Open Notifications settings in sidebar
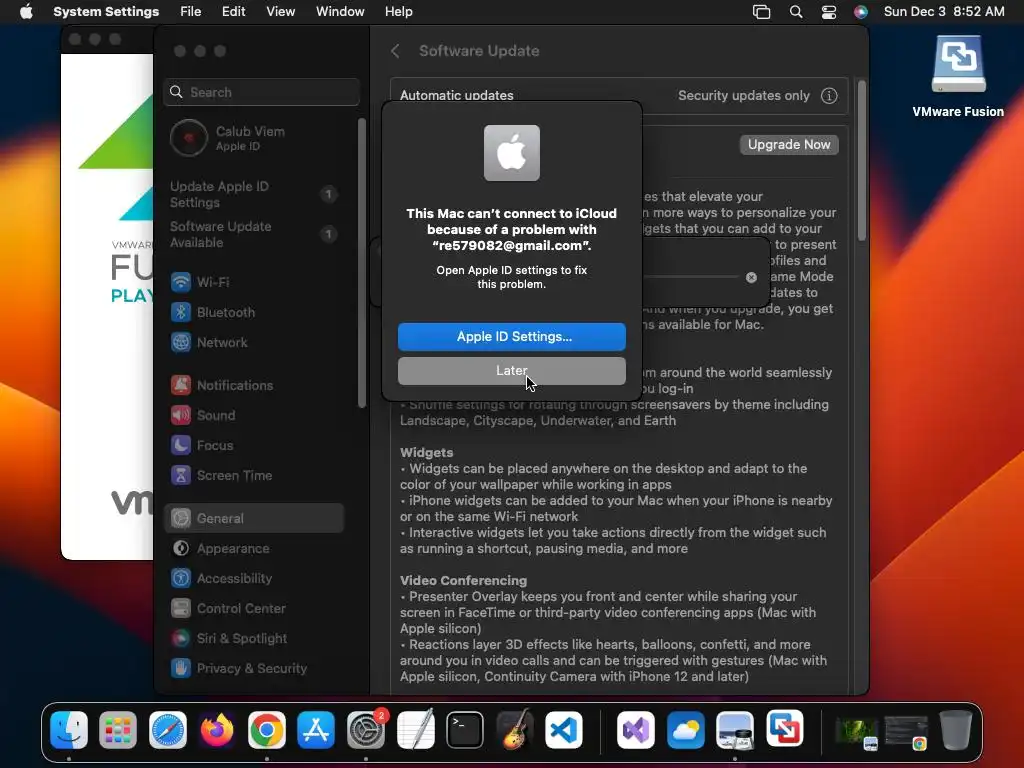Viewport: 1024px width, 768px height. 255,385
